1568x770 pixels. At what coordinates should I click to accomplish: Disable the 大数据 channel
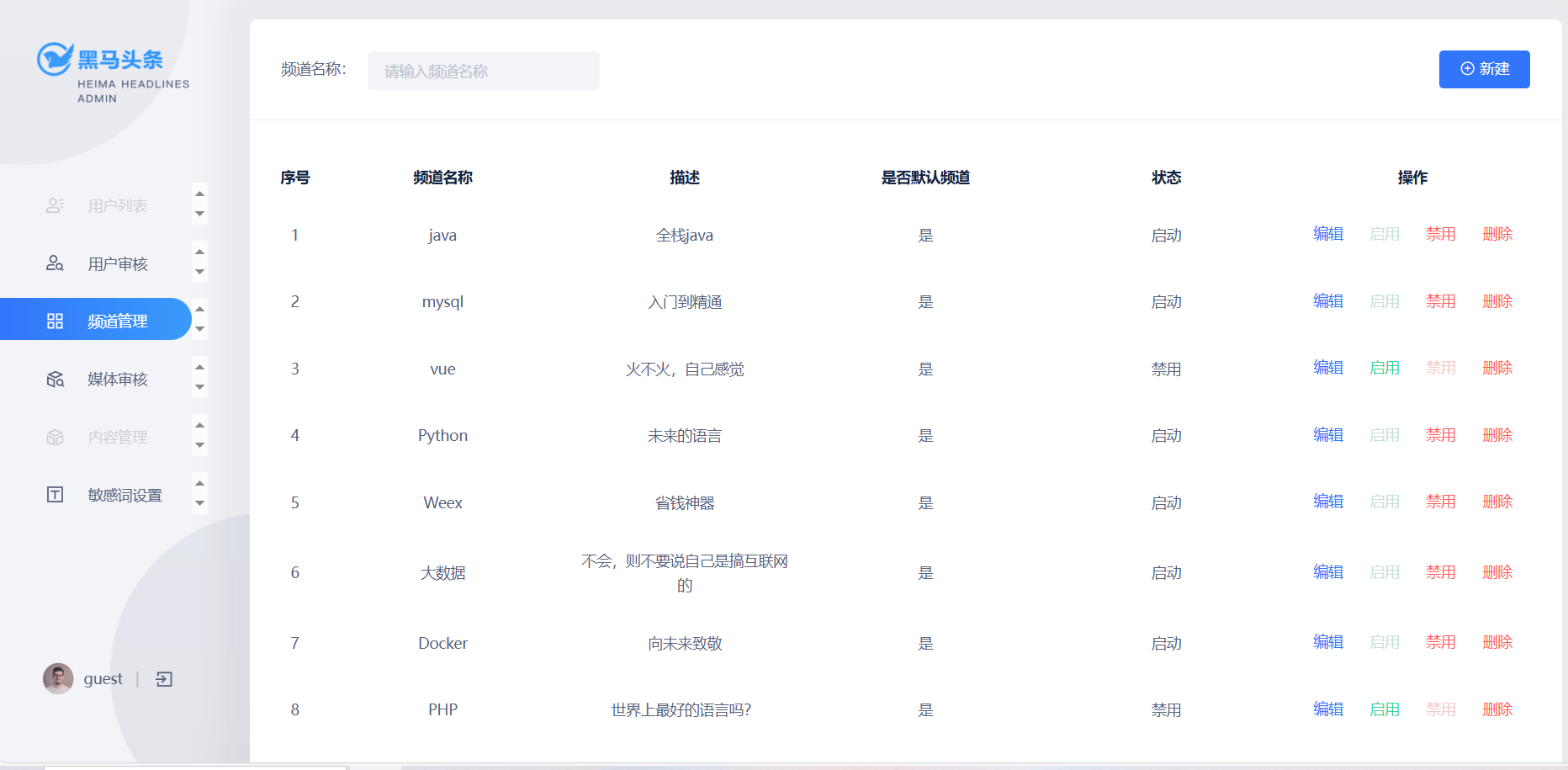[1440, 572]
